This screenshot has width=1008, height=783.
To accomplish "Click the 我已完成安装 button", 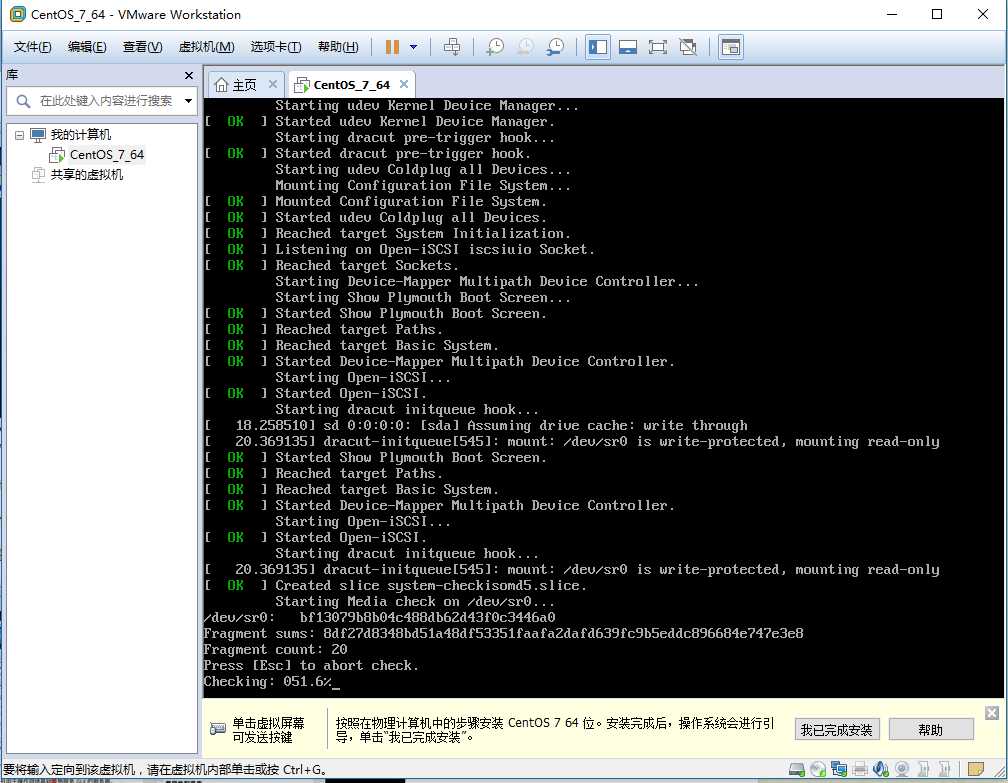I will pyautogui.click(x=836, y=730).
